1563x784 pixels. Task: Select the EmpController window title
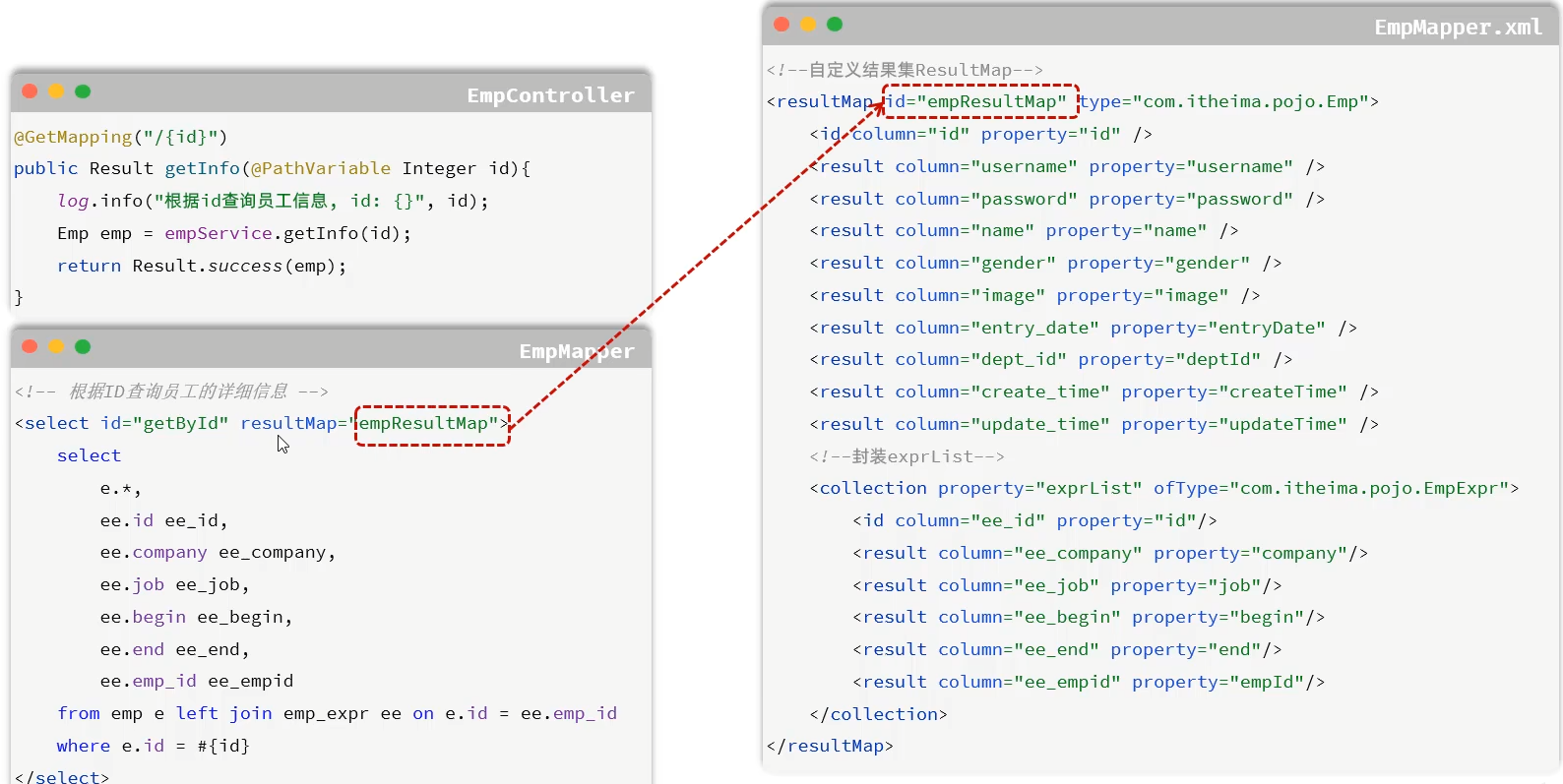(550, 95)
